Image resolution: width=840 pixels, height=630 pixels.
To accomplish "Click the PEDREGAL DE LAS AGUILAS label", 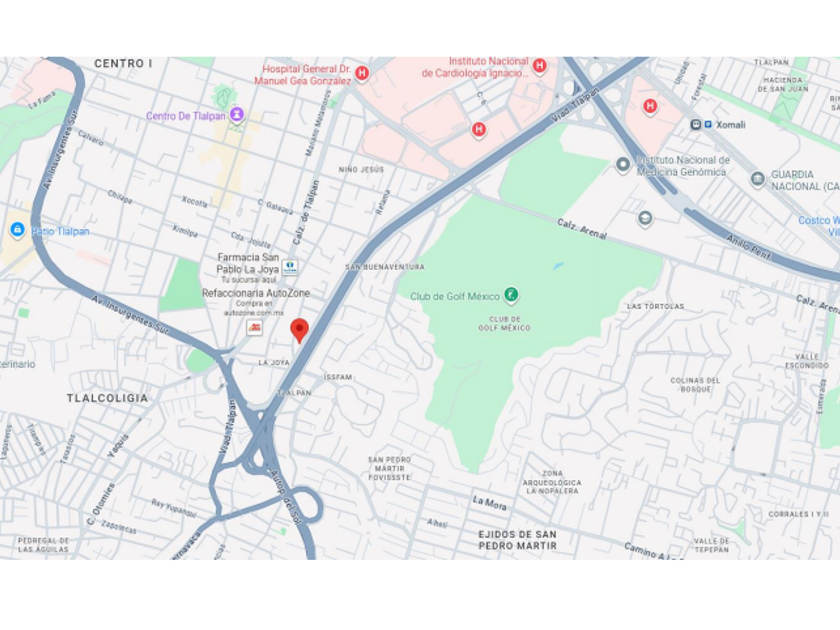I will (x=43, y=545).
